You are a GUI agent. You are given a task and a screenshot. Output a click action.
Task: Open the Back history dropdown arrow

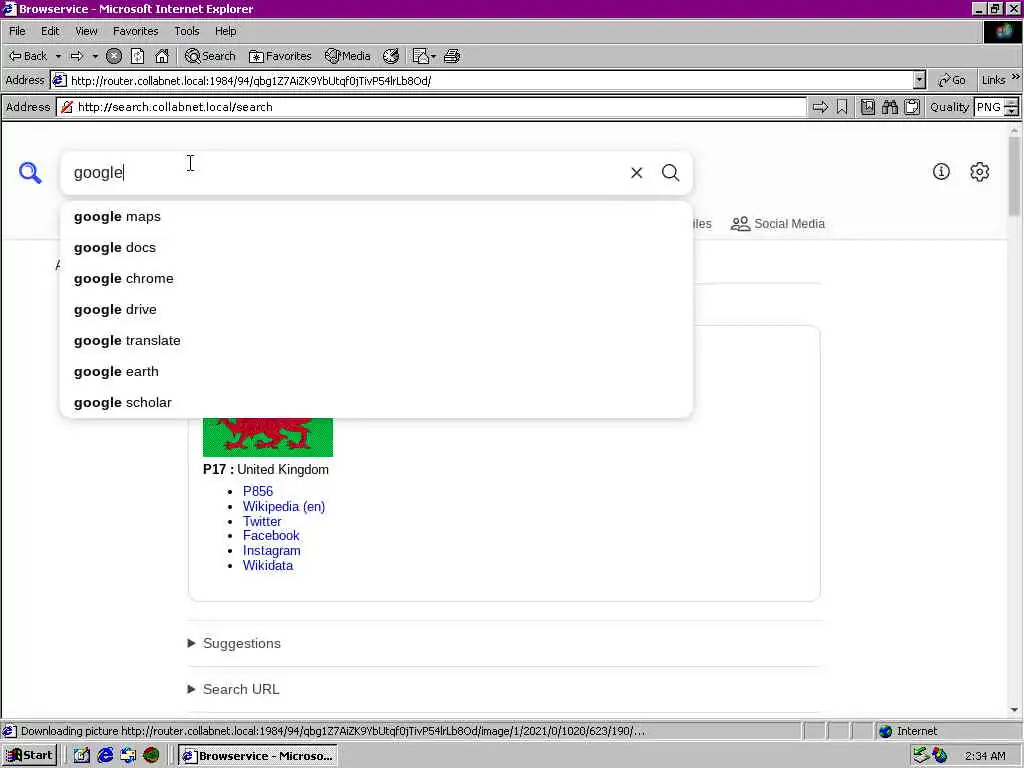point(58,56)
